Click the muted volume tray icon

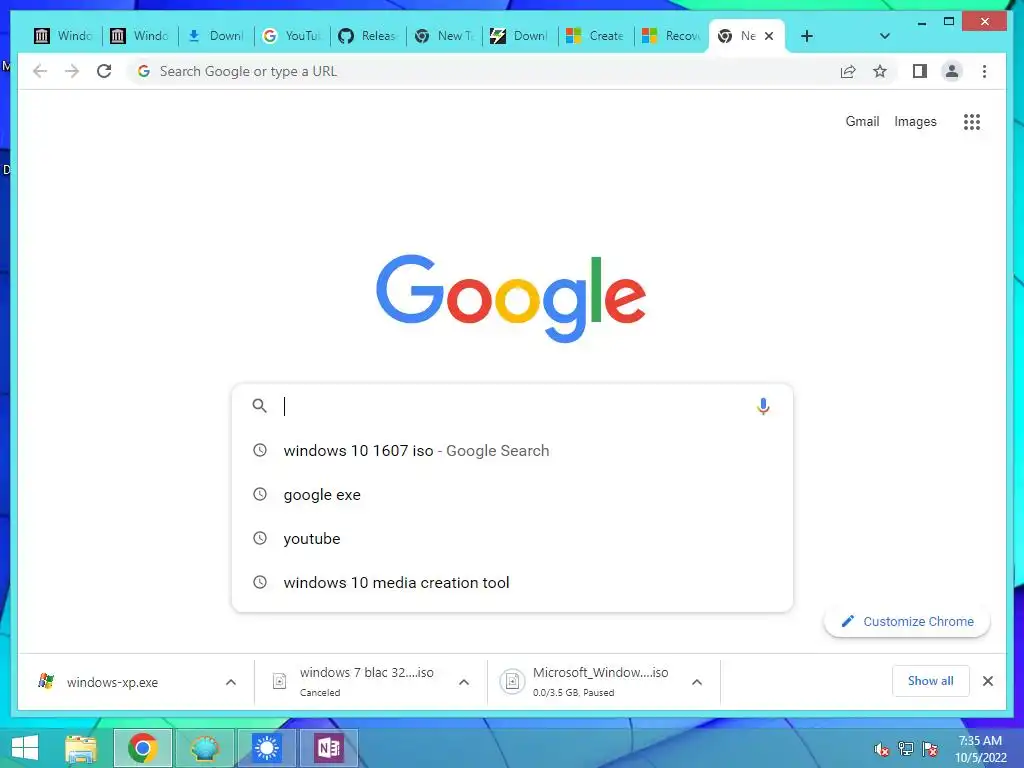[882, 749]
